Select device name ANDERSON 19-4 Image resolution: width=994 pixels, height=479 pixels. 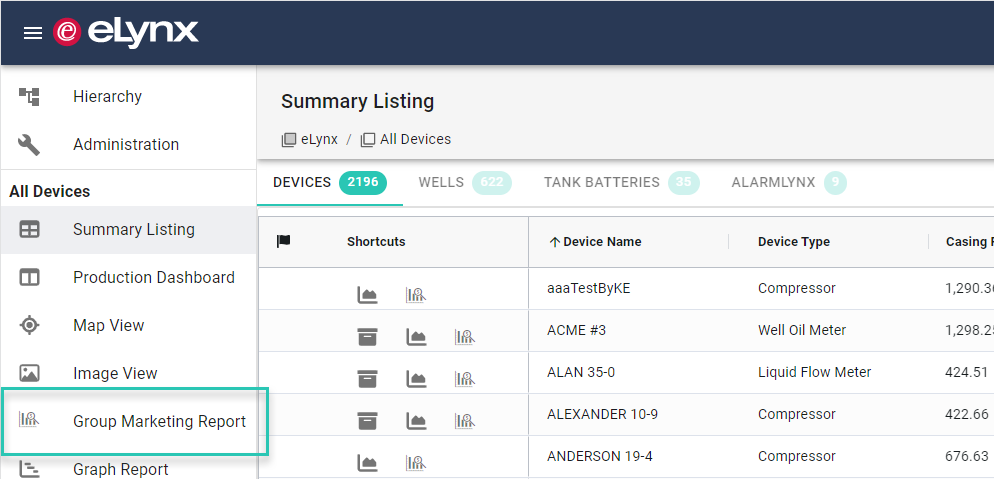point(600,456)
